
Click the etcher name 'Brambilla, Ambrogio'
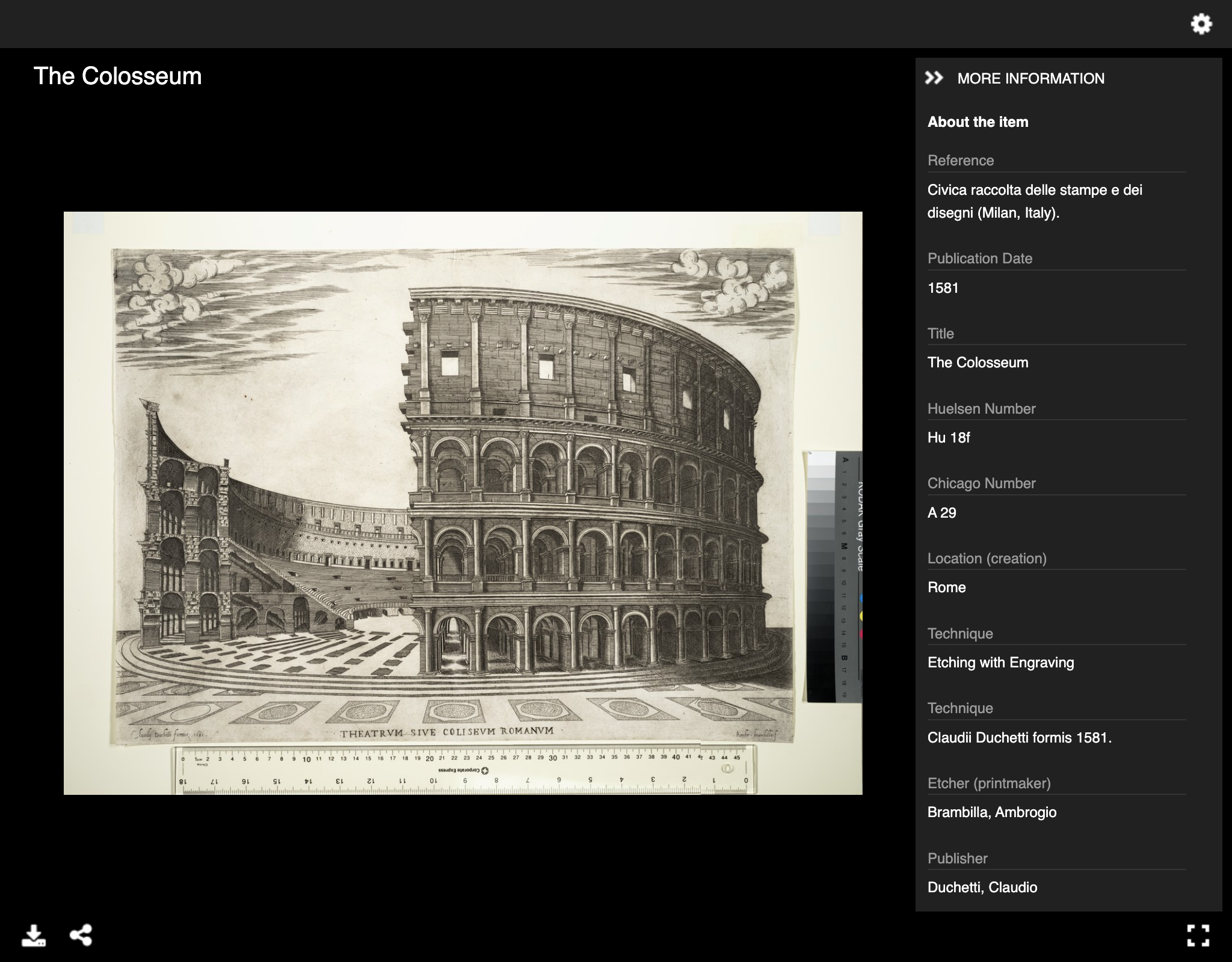(991, 812)
